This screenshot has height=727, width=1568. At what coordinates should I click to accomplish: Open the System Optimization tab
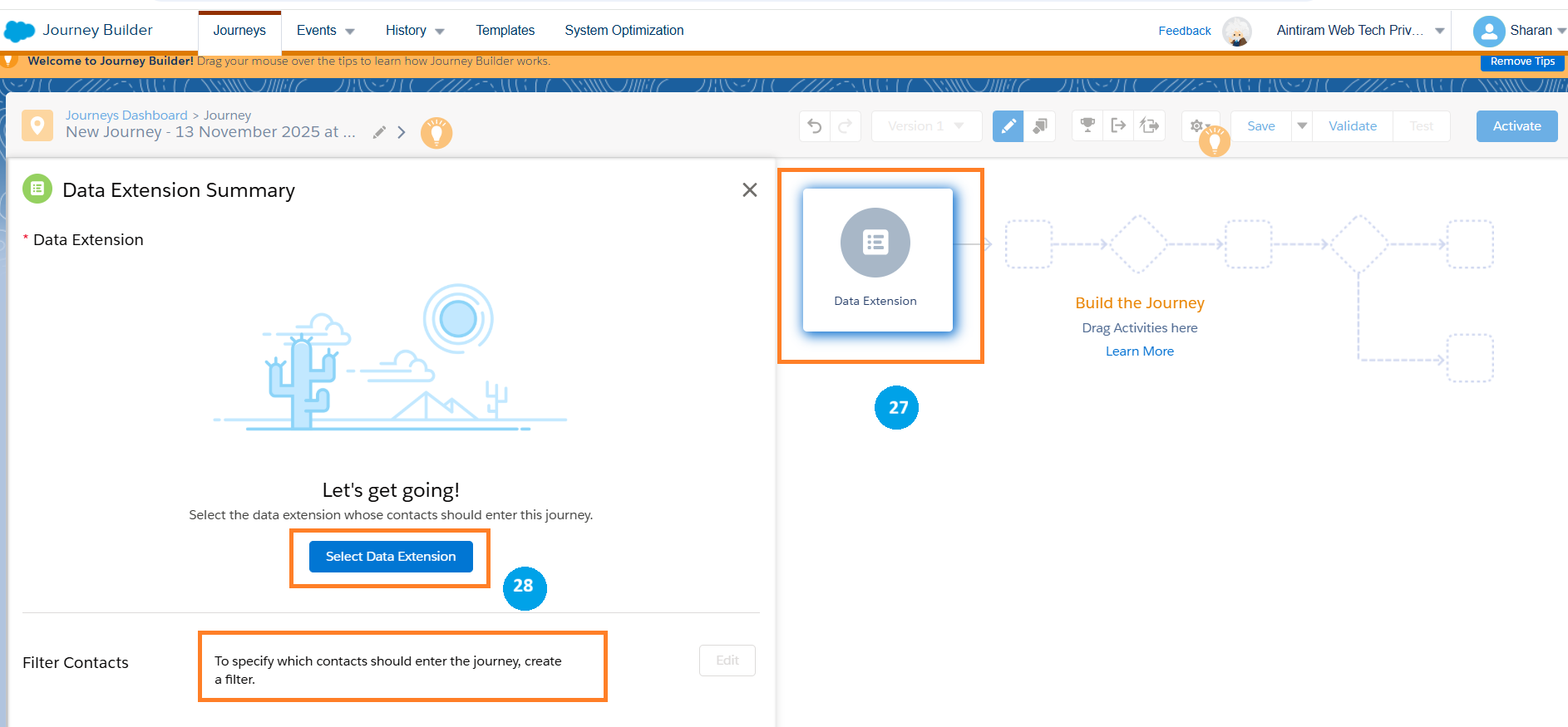(624, 31)
